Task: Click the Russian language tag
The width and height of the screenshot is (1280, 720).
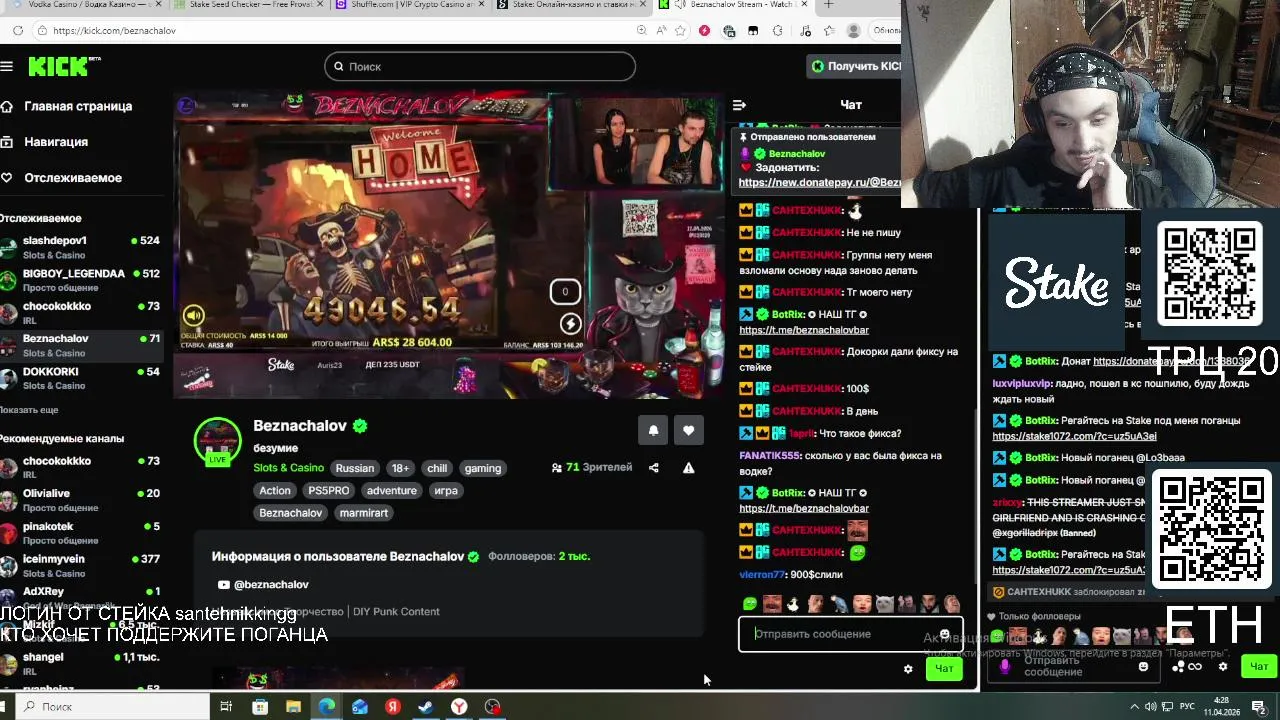Action: tap(355, 468)
